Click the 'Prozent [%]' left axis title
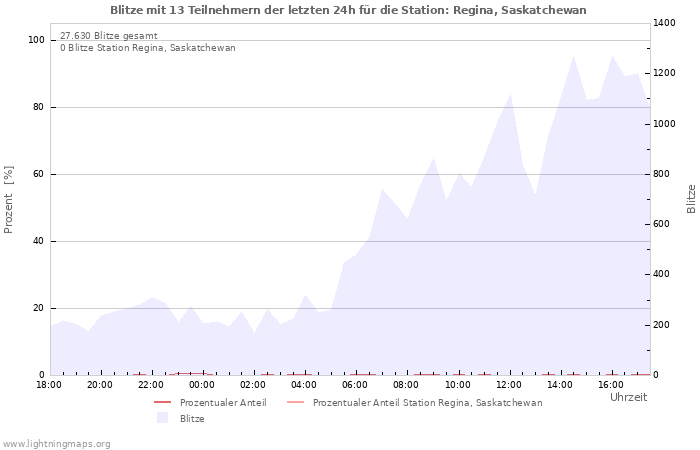The image size is (700, 450). click(x=9, y=200)
